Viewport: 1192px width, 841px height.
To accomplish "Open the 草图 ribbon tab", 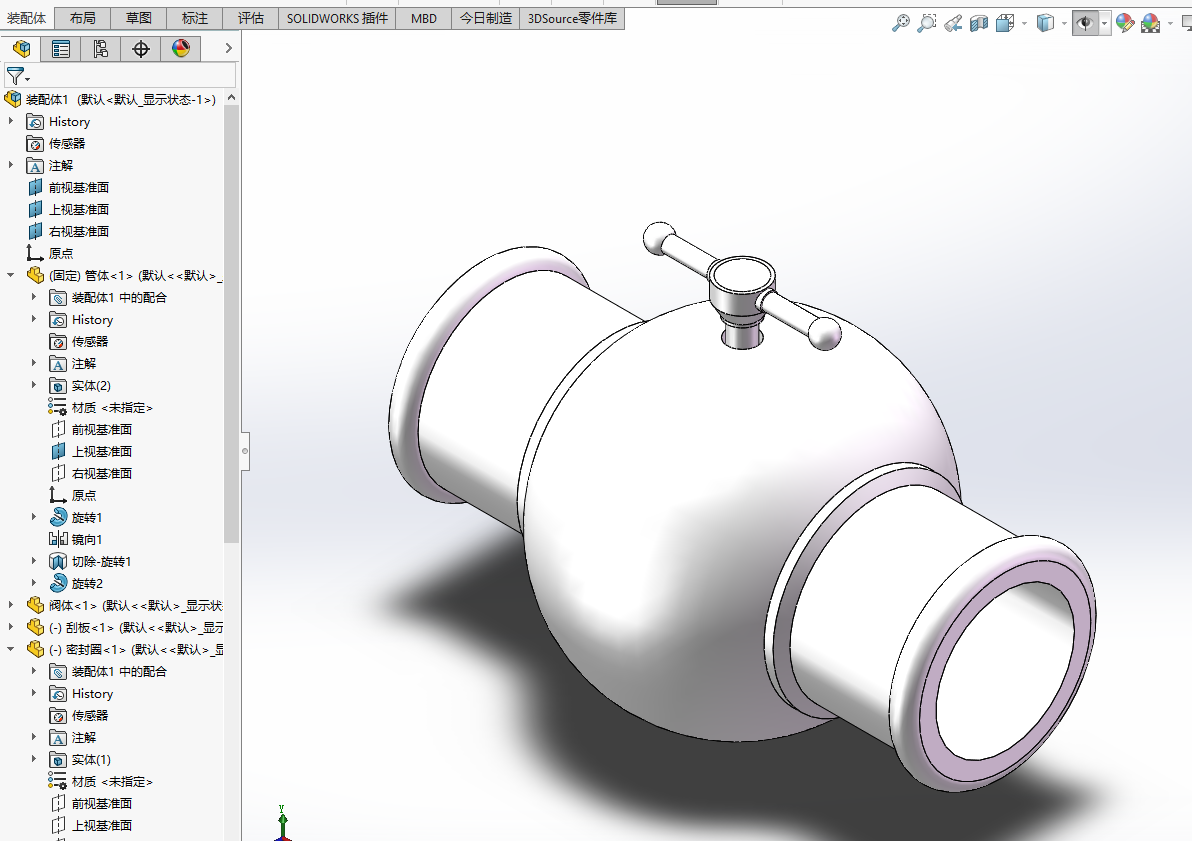I will [x=138, y=18].
